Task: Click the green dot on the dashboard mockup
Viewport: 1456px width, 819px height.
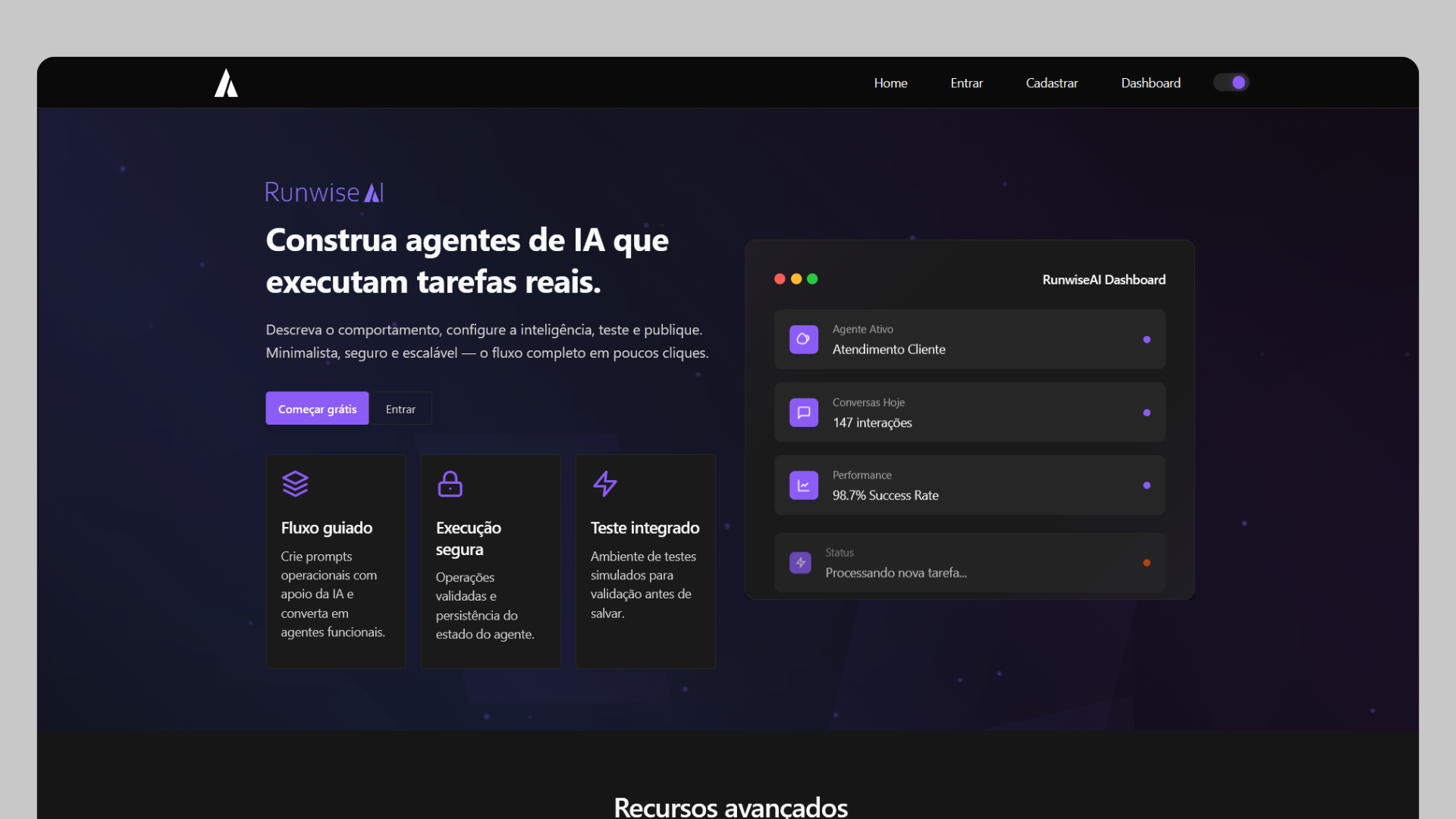Action: coord(812,278)
